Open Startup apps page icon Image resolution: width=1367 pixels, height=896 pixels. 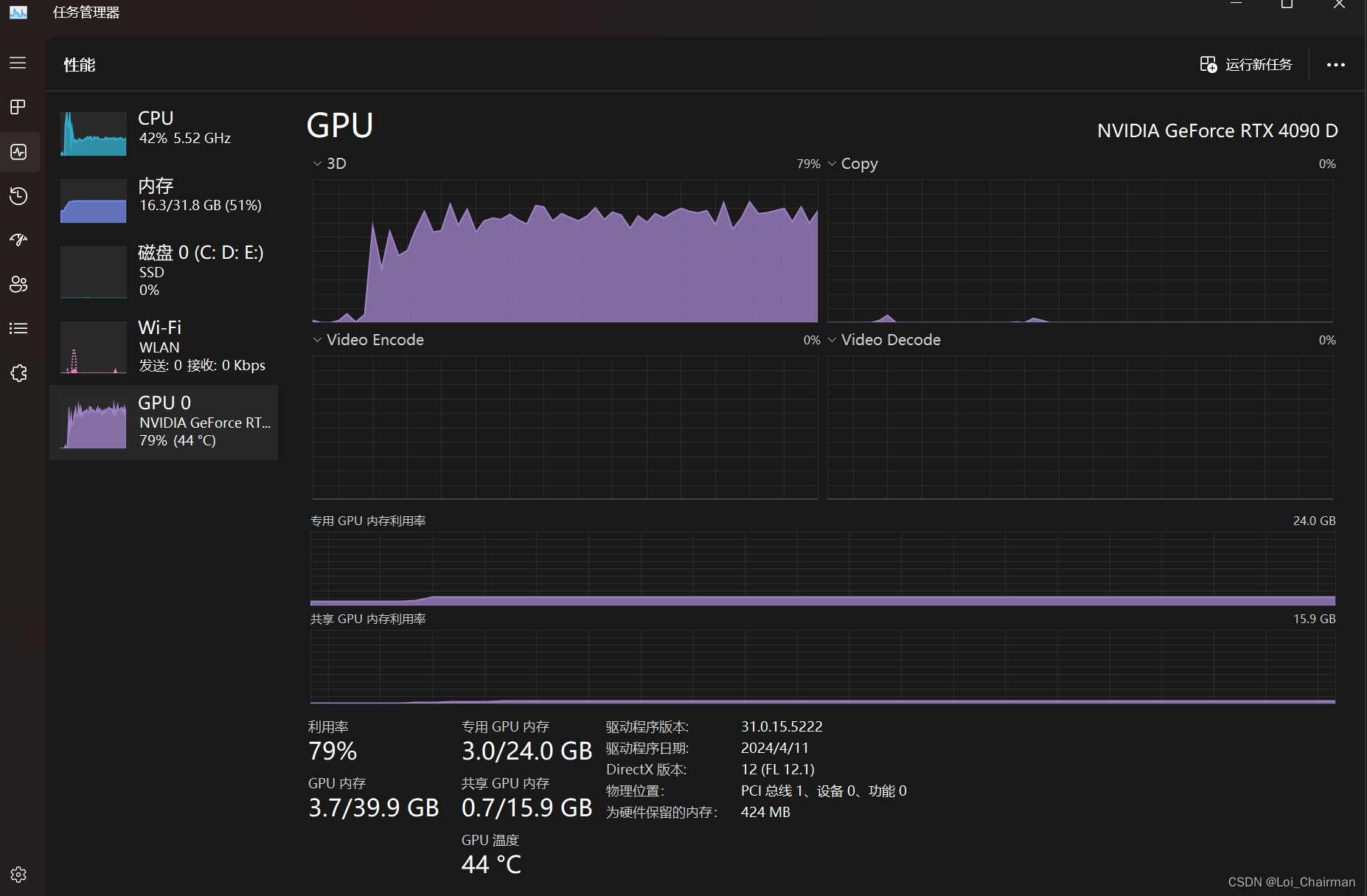tap(18, 240)
